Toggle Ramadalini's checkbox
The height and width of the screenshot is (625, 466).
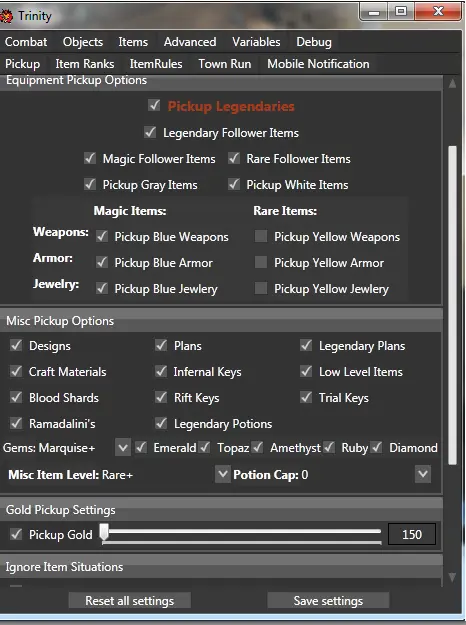click(x=16, y=423)
